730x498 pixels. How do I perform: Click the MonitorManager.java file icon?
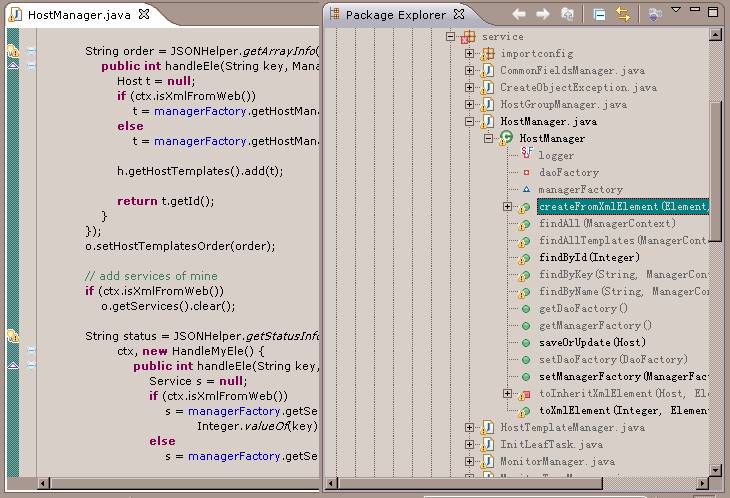click(487, 461)
